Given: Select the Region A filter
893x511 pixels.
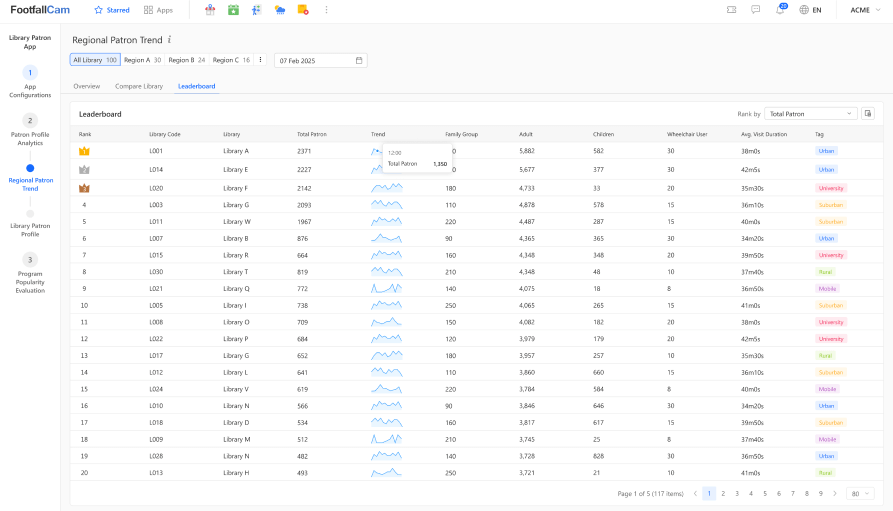Looking at the screenshot, I should 142,60.
